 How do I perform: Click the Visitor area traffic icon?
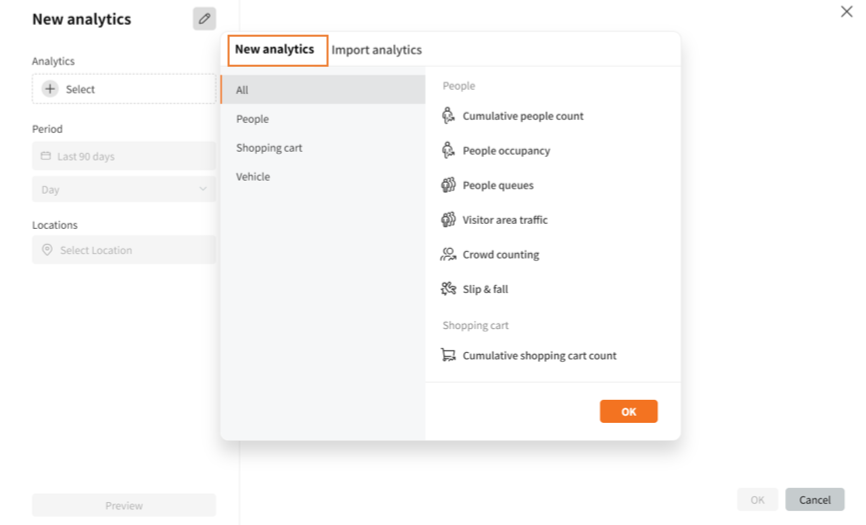[448, 220]
